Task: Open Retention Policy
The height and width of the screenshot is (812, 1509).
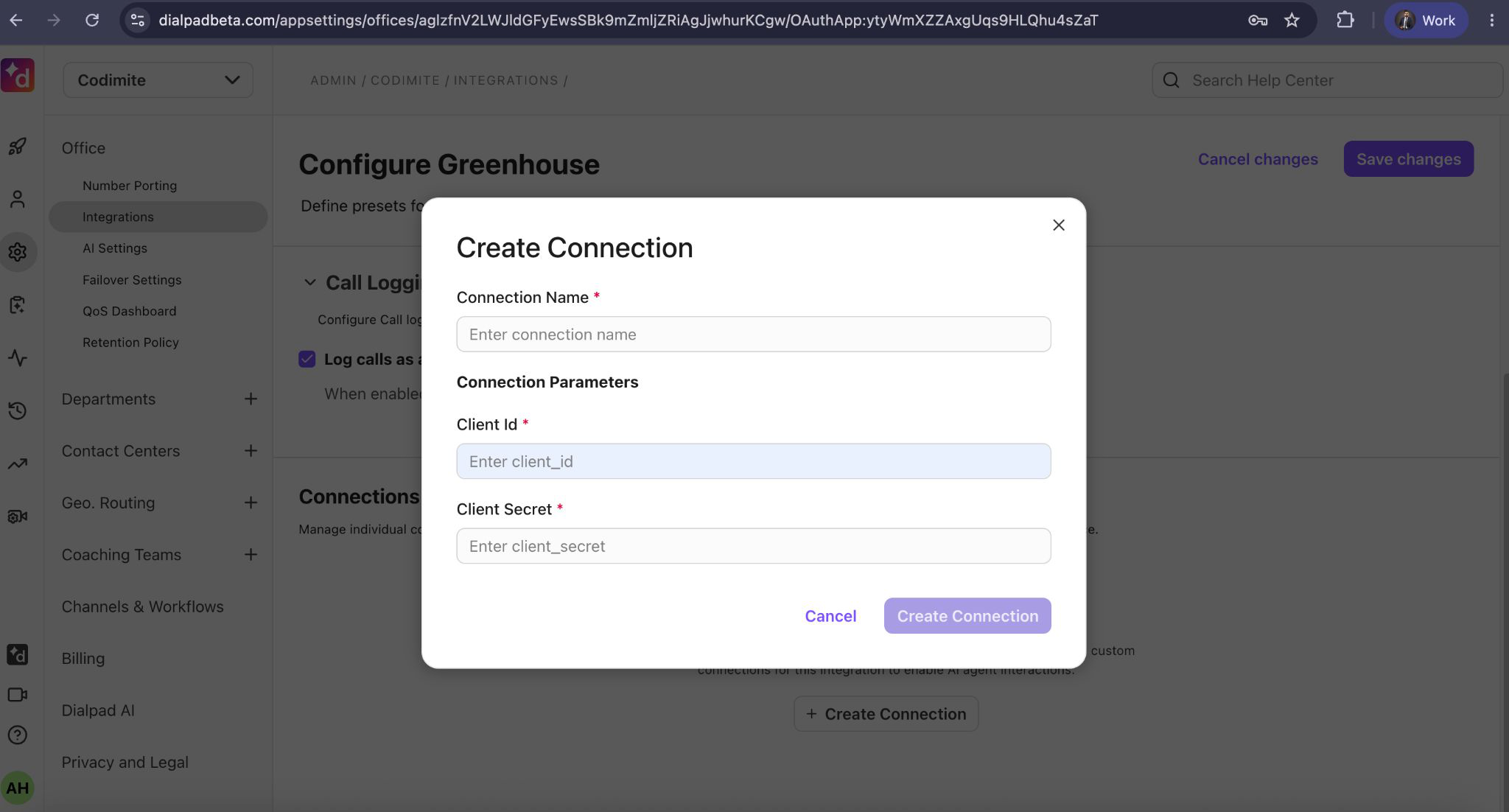Action: pos(130,343)
